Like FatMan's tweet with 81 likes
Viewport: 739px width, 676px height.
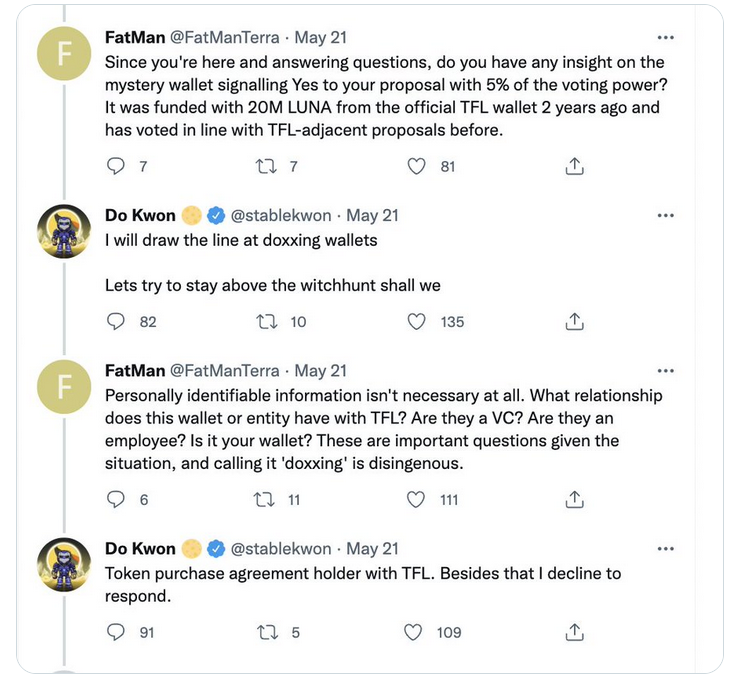[x=416, y=168]
